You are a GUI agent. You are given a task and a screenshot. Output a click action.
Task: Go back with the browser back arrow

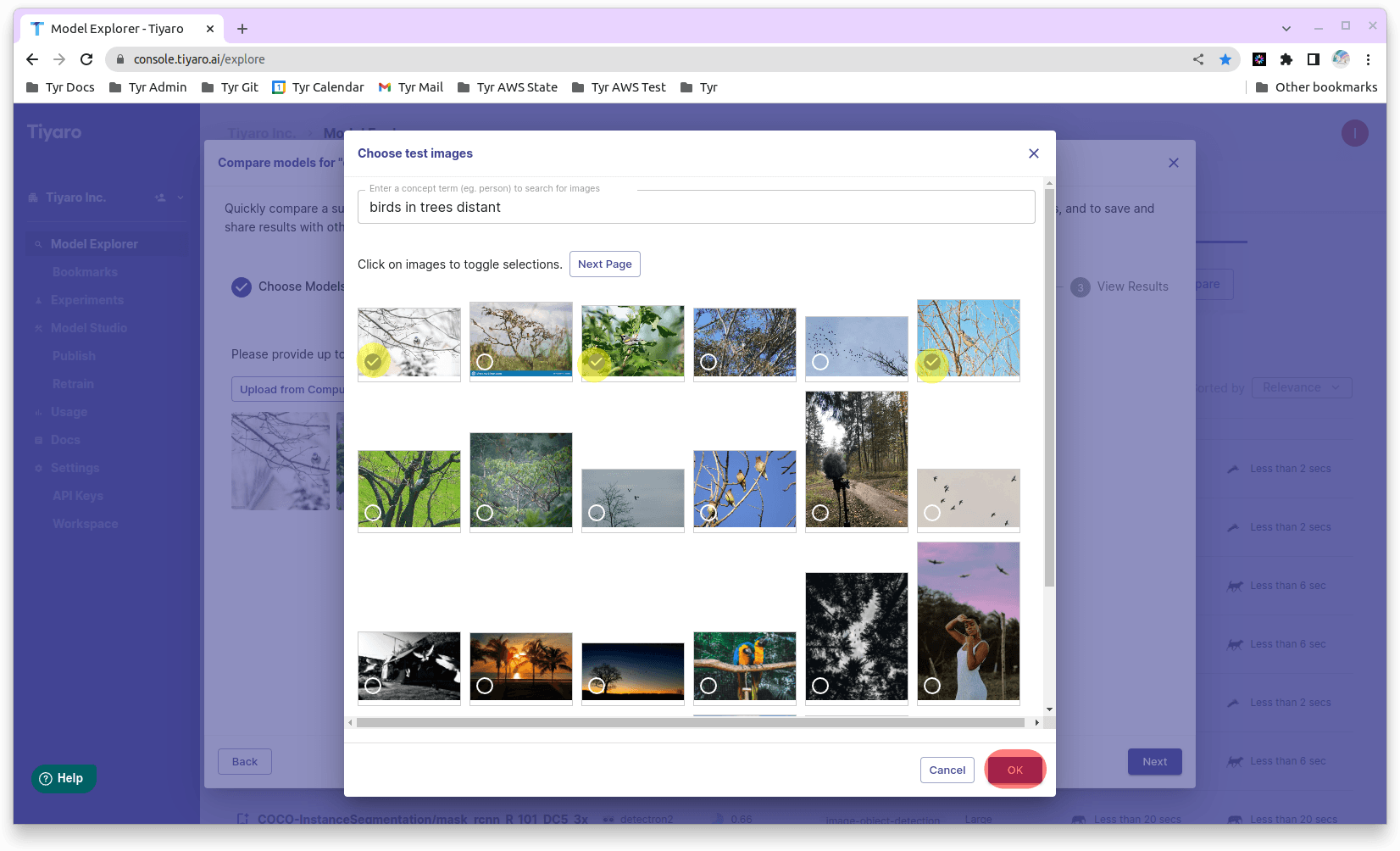(x=32, y=59)
